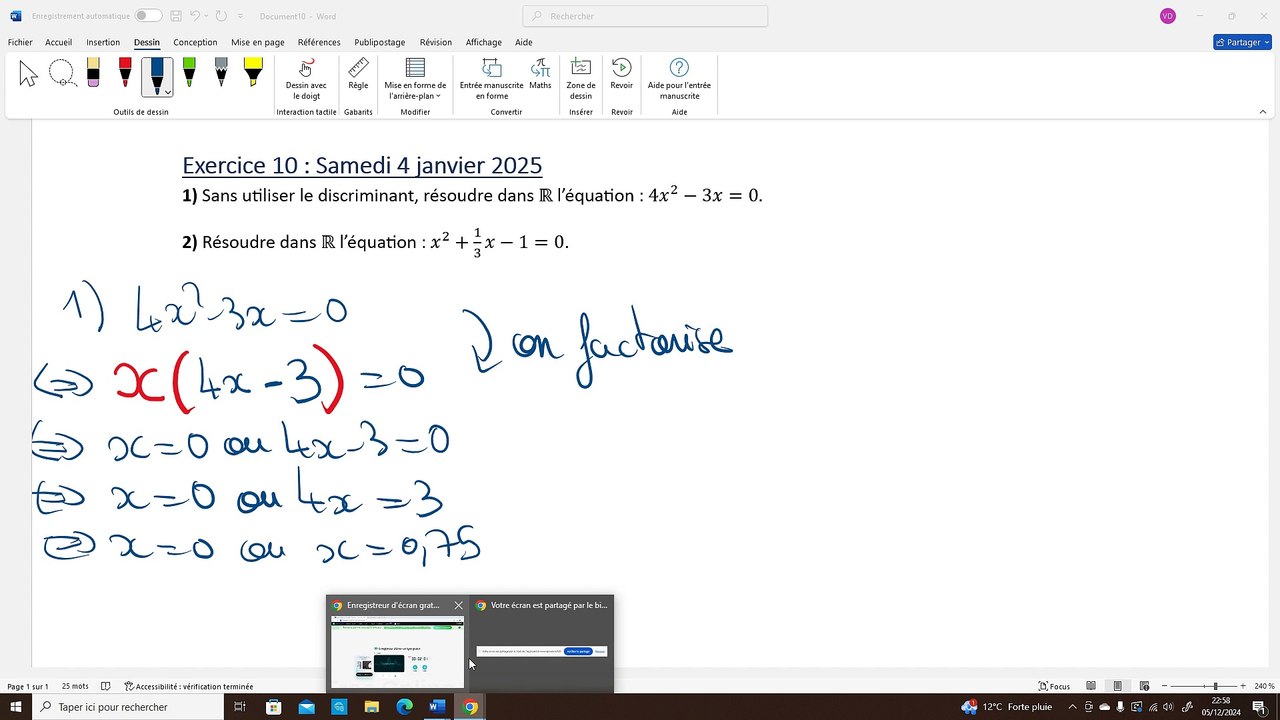Switch to Read Mode view
Viewport: 1280px width, 720px height.
1093,686
